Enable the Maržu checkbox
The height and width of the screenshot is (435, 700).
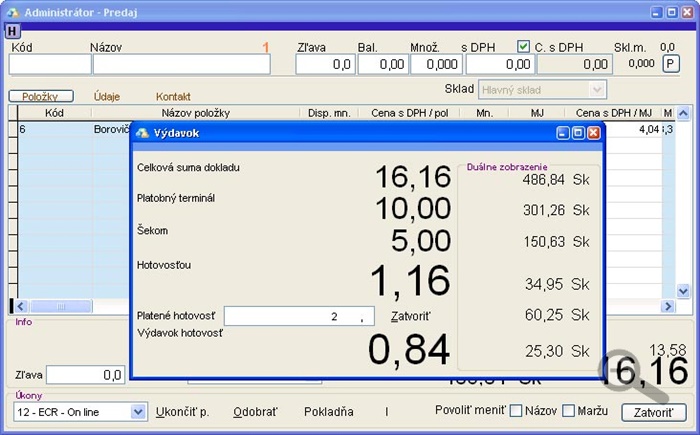click(x=570, y=411)
